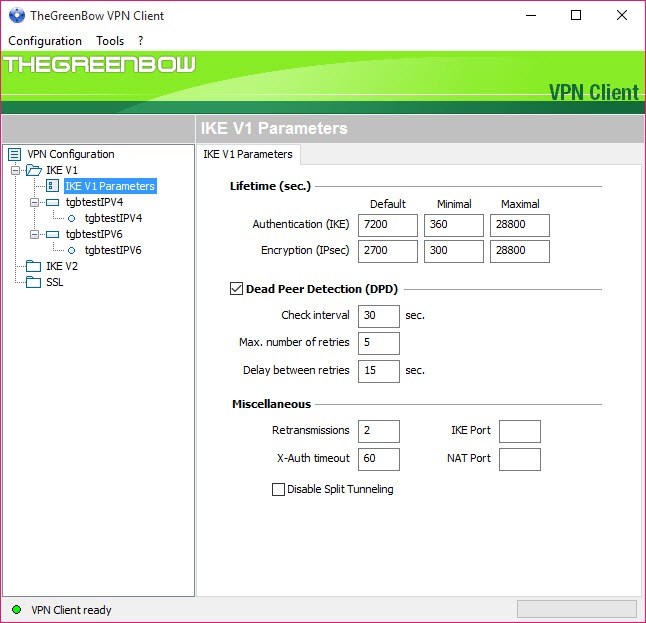
Task: Click the tgbtestIPV4 child tunnel circle icon
Action: (71, 218)
